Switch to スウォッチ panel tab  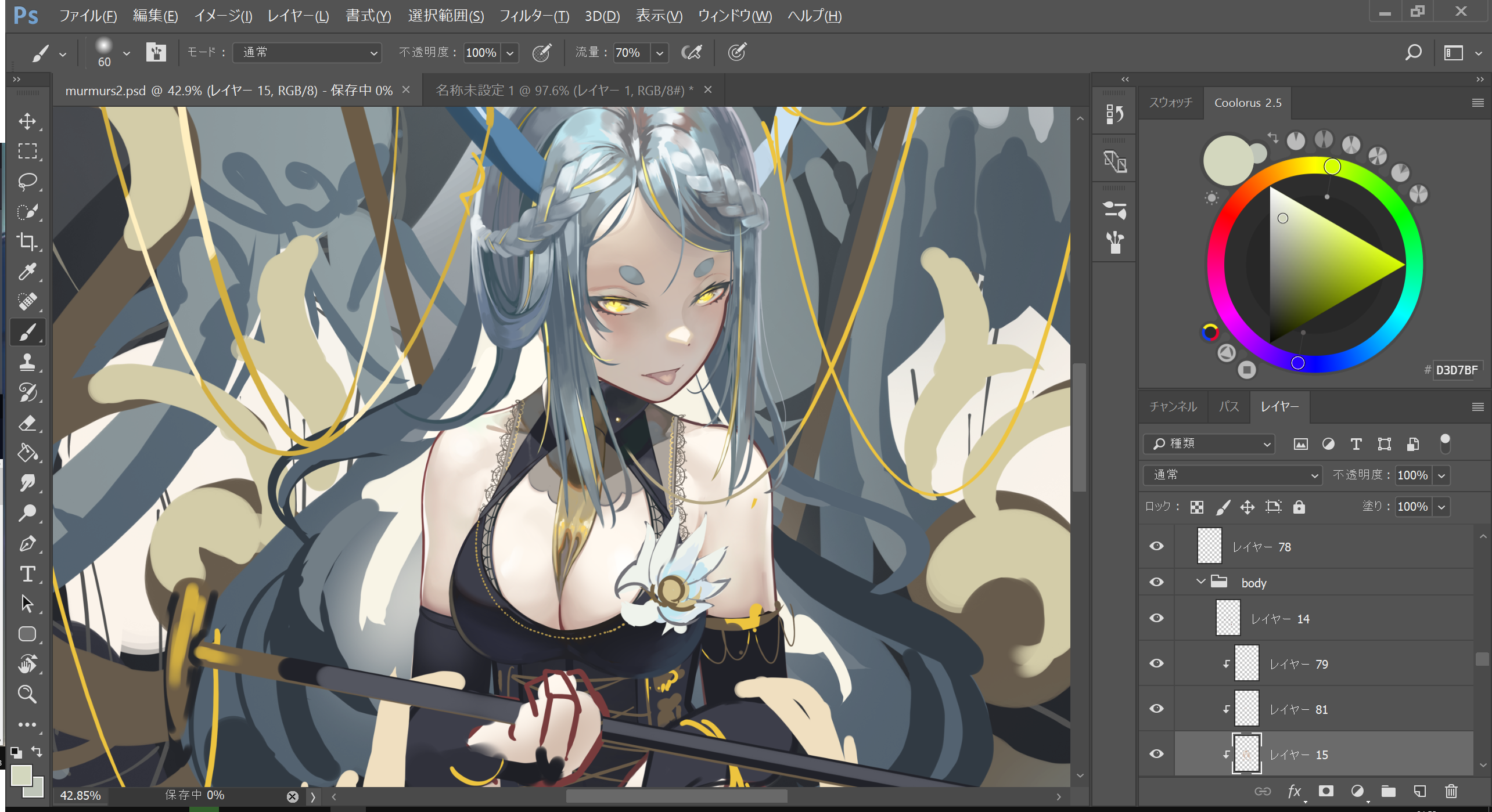pos(1171,103)
